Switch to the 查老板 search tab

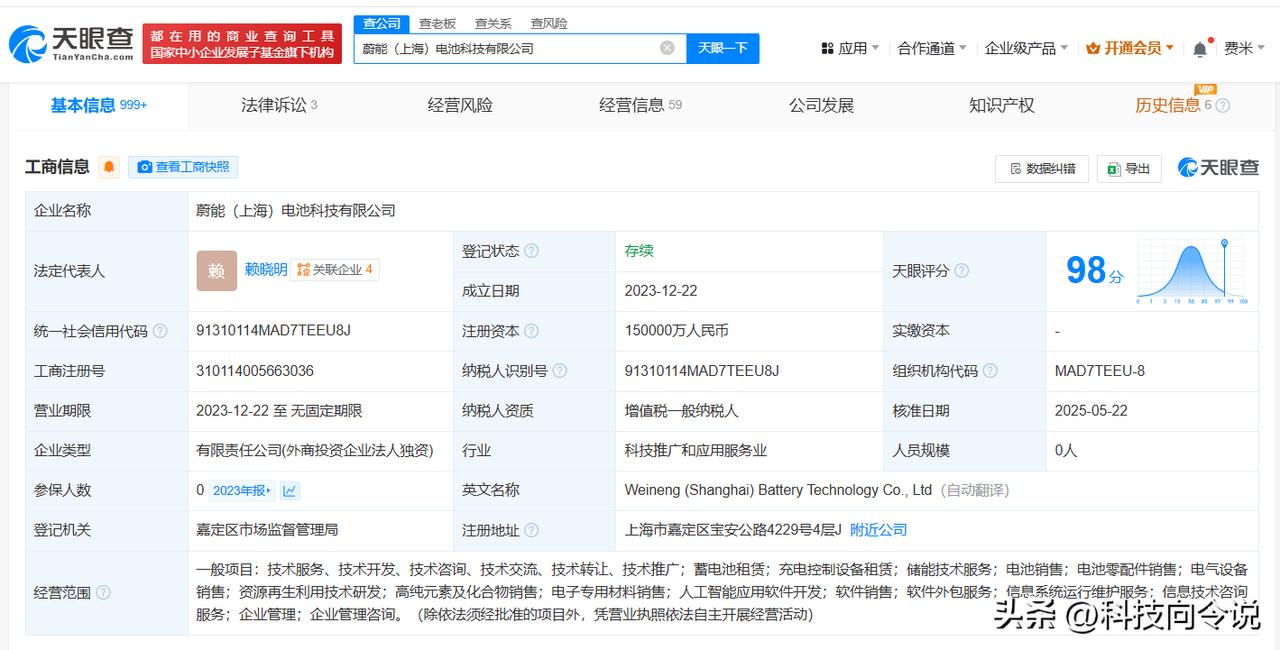click(x=437, y=23)
